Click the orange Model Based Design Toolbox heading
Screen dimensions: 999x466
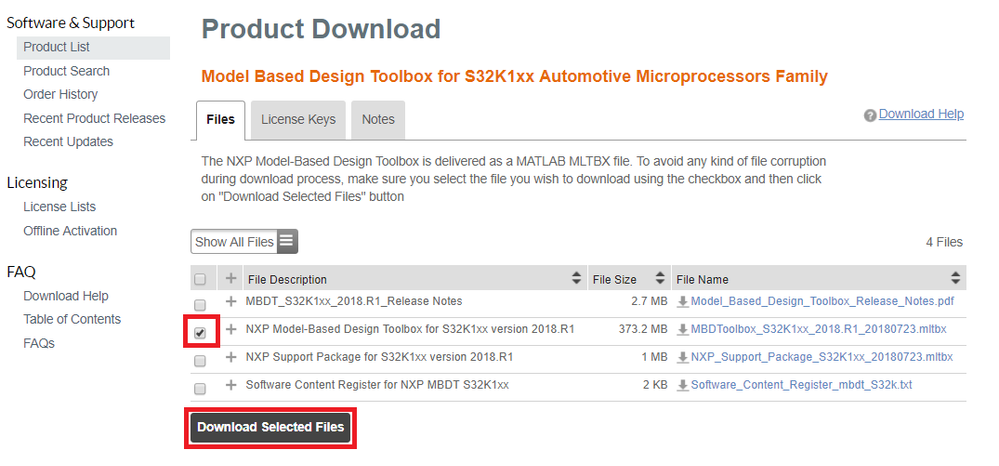(x=514, y=77)
